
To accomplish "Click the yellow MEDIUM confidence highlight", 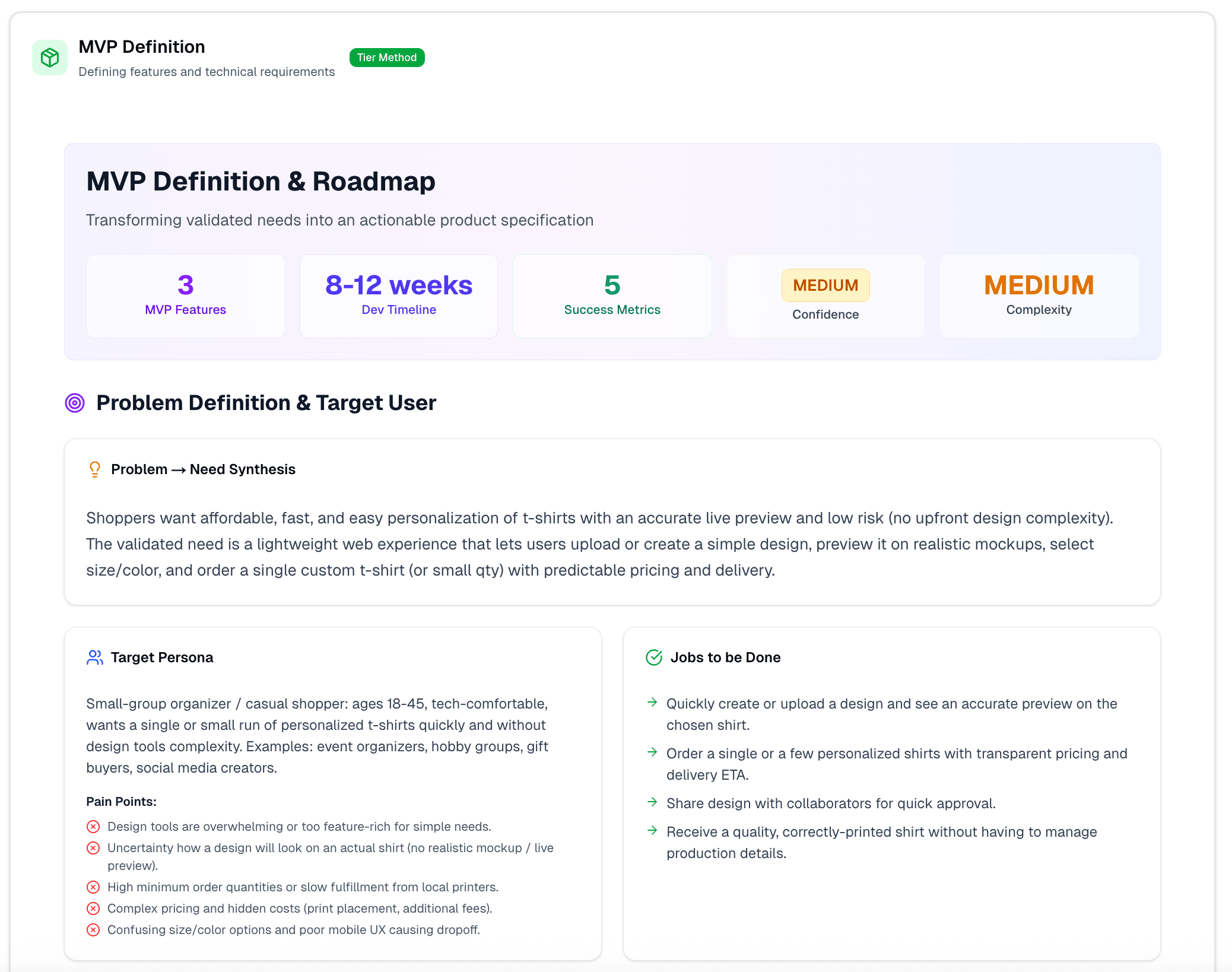I will click(x=825, y=285).
